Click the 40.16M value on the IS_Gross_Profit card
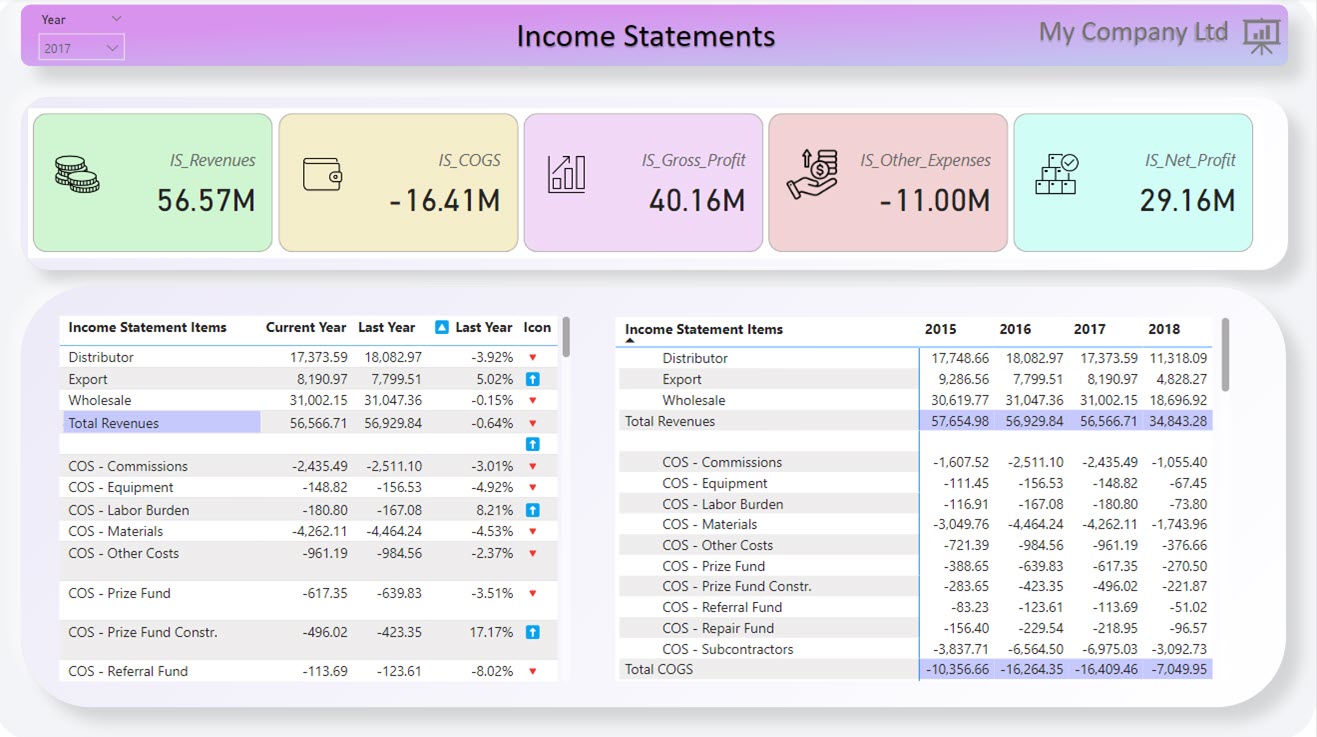Screen dimensions: 1317x737 pos(697,201)
